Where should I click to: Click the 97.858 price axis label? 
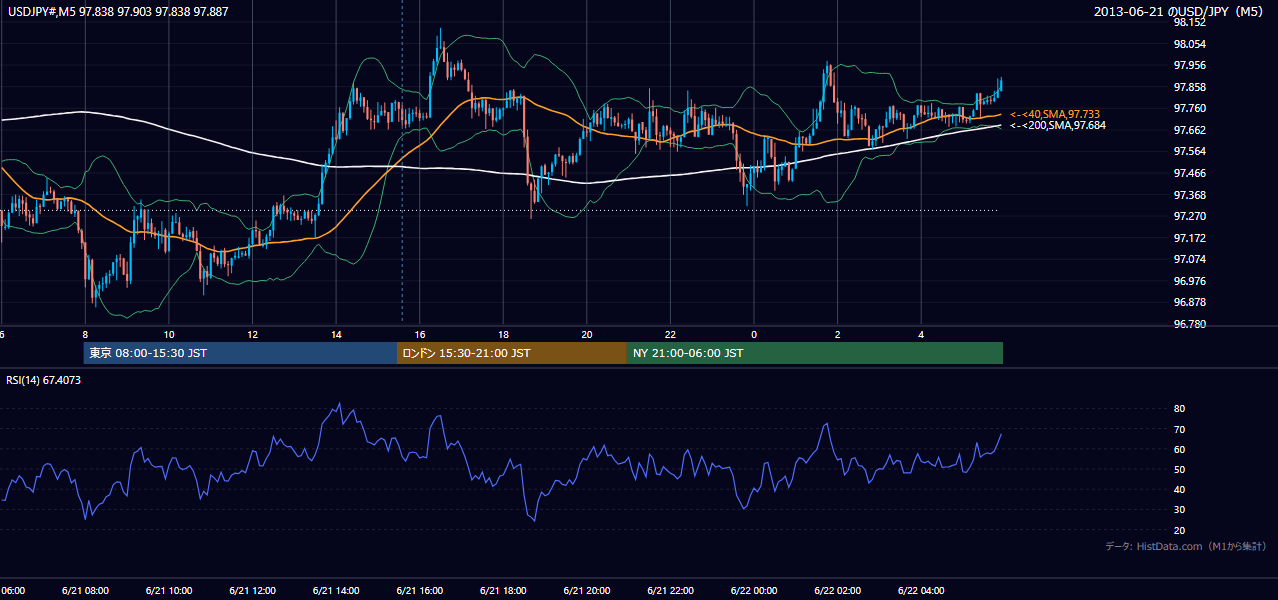pyautogui.click(x=1190, y=87)
